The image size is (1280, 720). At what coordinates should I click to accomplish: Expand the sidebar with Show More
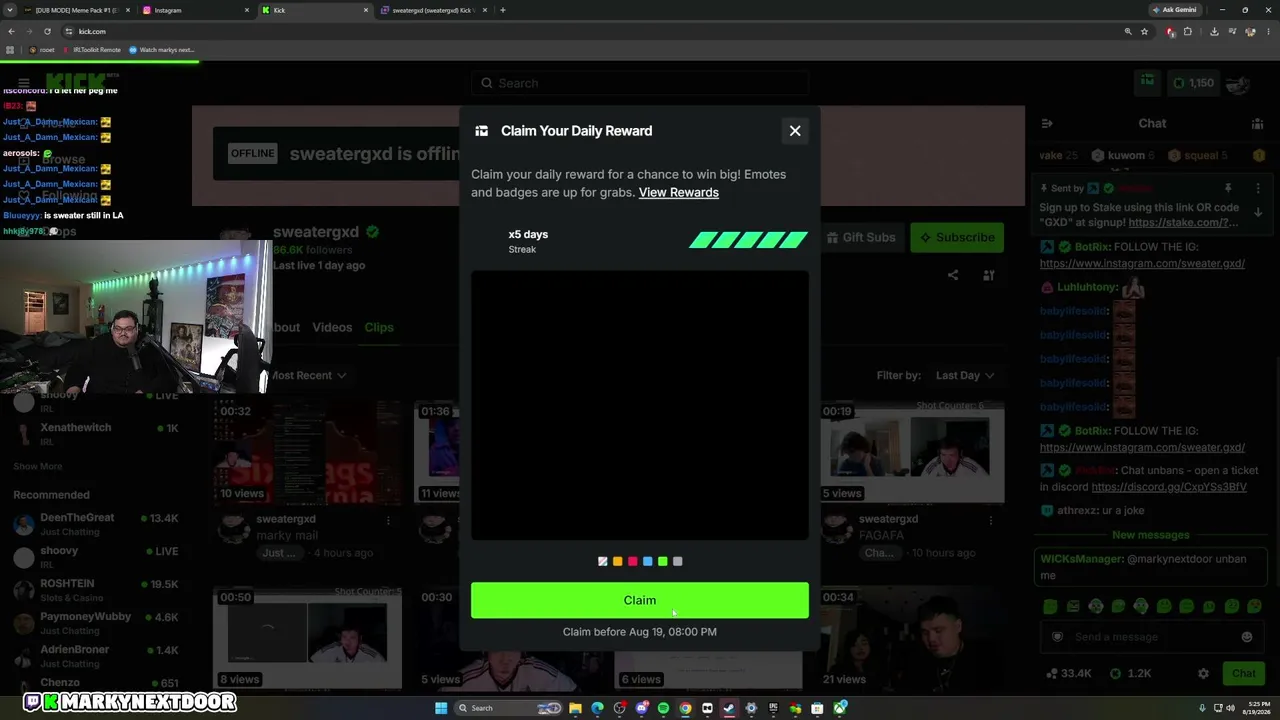[x=38, y=466]
